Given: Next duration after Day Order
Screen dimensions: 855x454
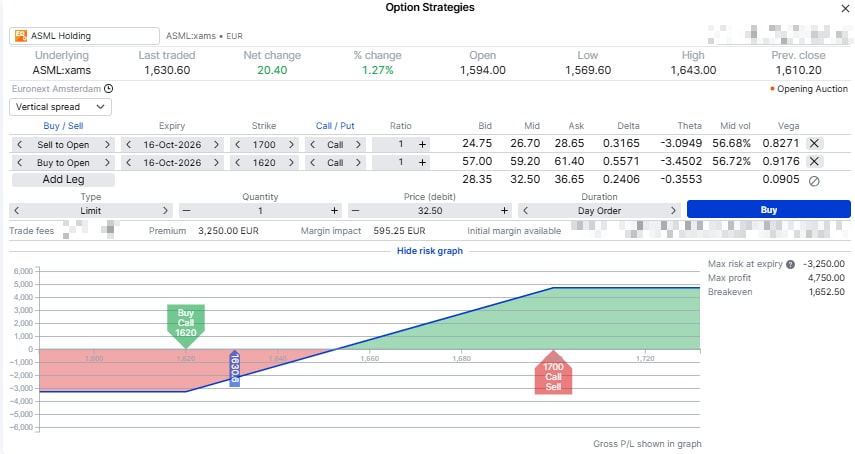Looking at the screenshot, I should click(x=673, y=210).
